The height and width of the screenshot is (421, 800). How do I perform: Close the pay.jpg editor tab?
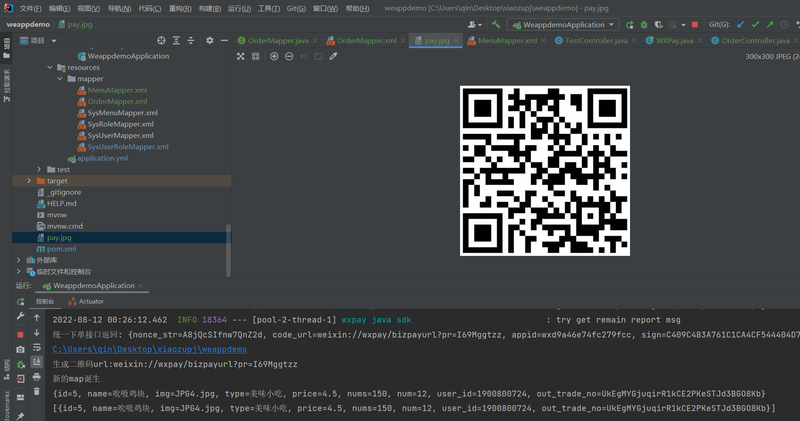456,40
